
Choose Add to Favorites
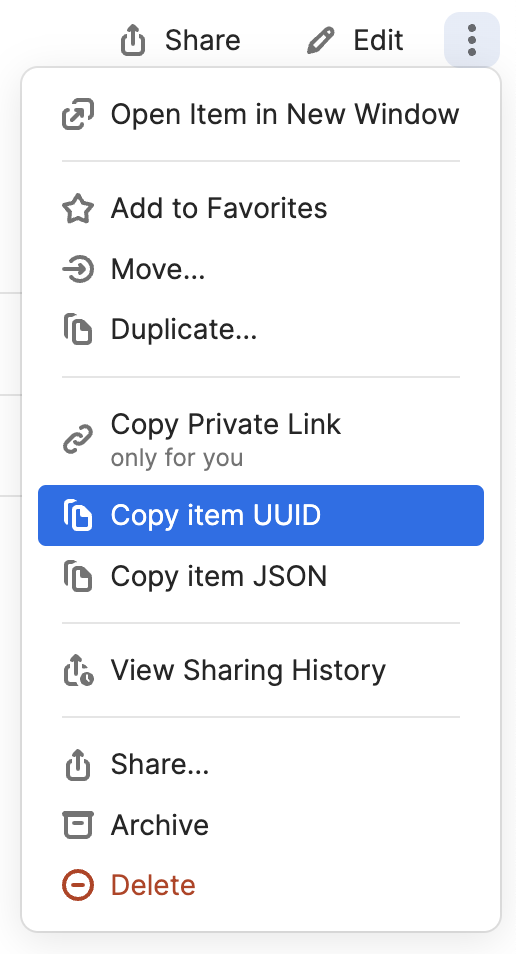point(261,208)
